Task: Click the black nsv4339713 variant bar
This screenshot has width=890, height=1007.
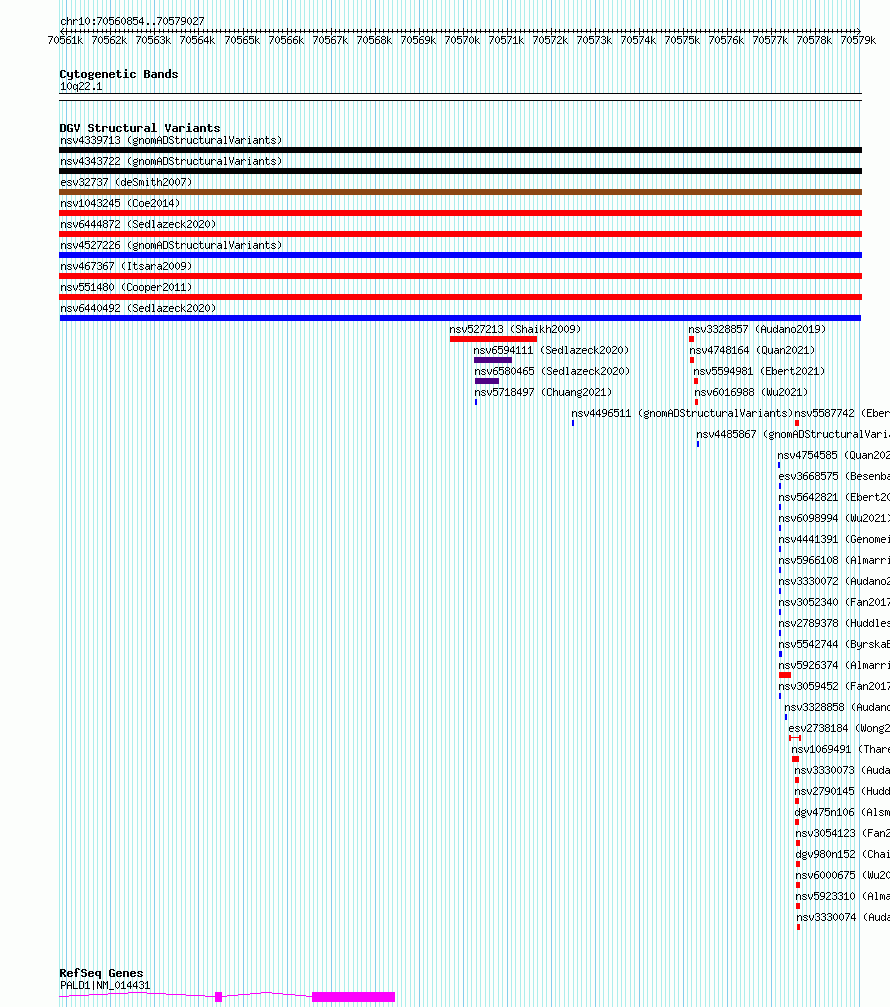Action: coord(460,150)
